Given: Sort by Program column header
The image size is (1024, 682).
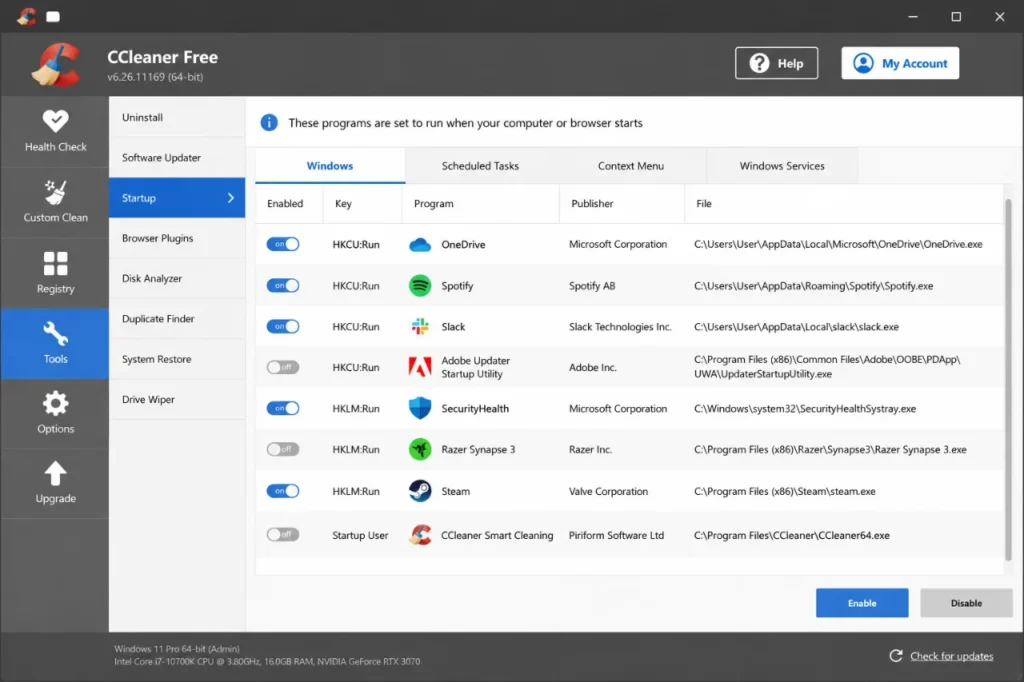Looking at the screenshot, I should [481, 204].
